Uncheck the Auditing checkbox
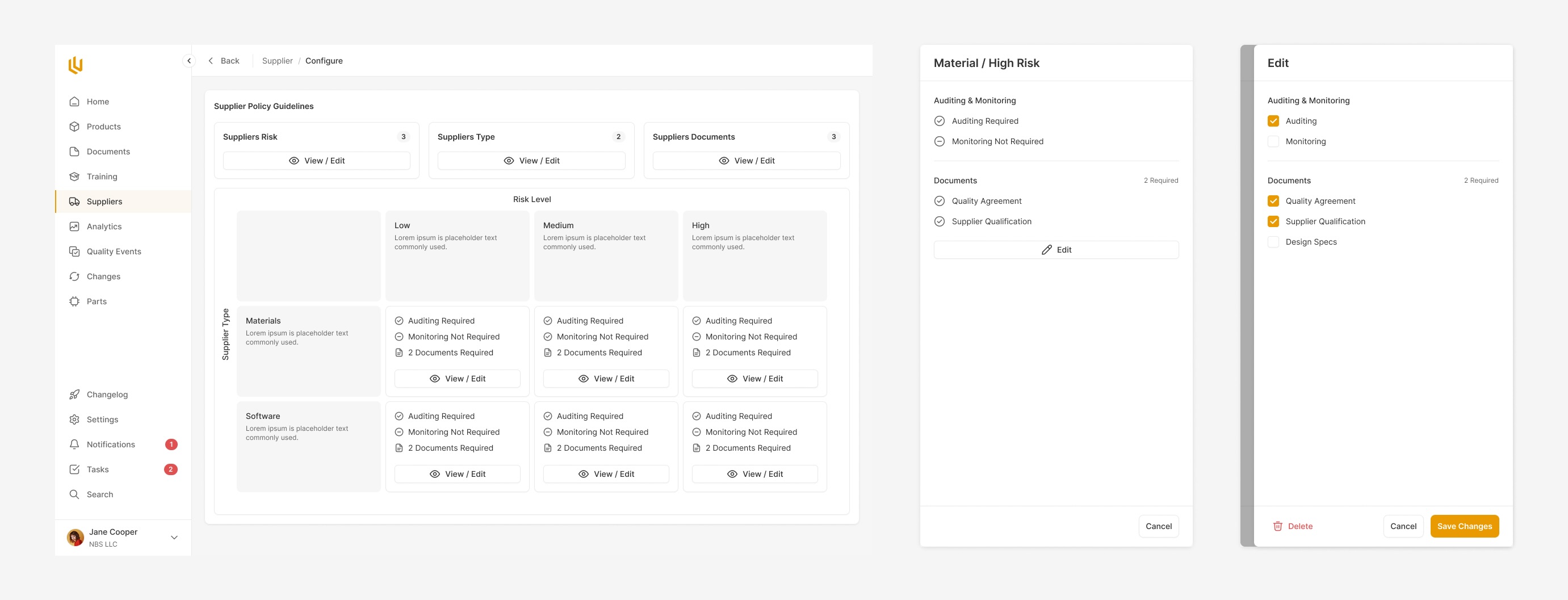The width and height of the screenshot is (1568, 600). point(1273,121)
